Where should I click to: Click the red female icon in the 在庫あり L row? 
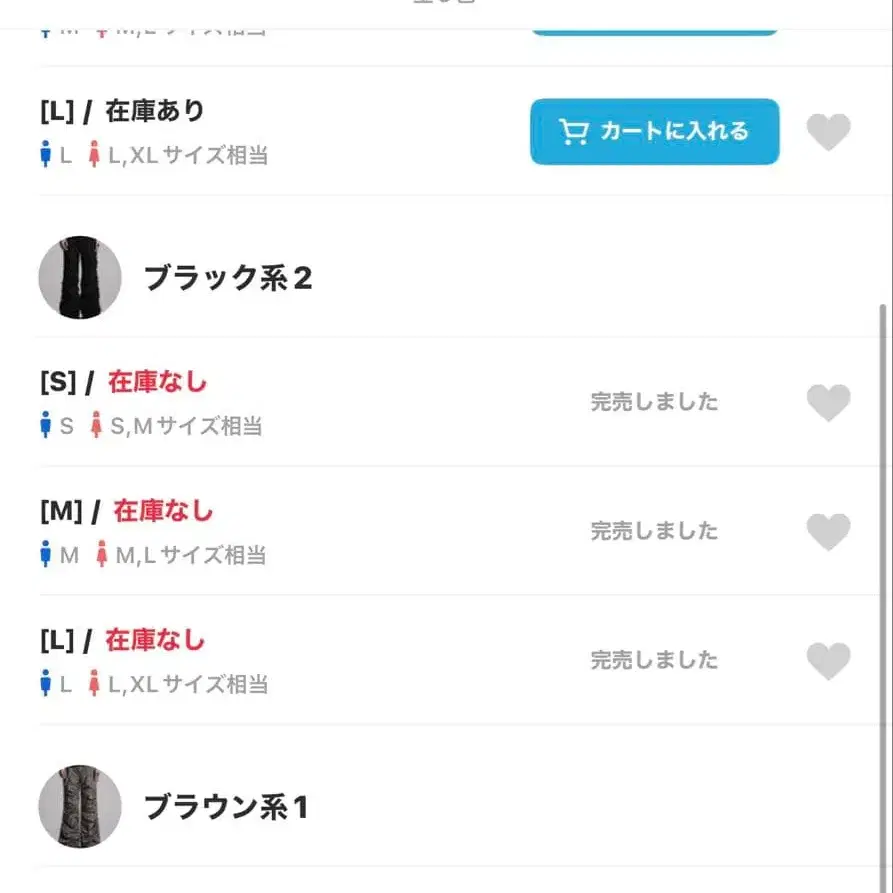click(94, 155)
